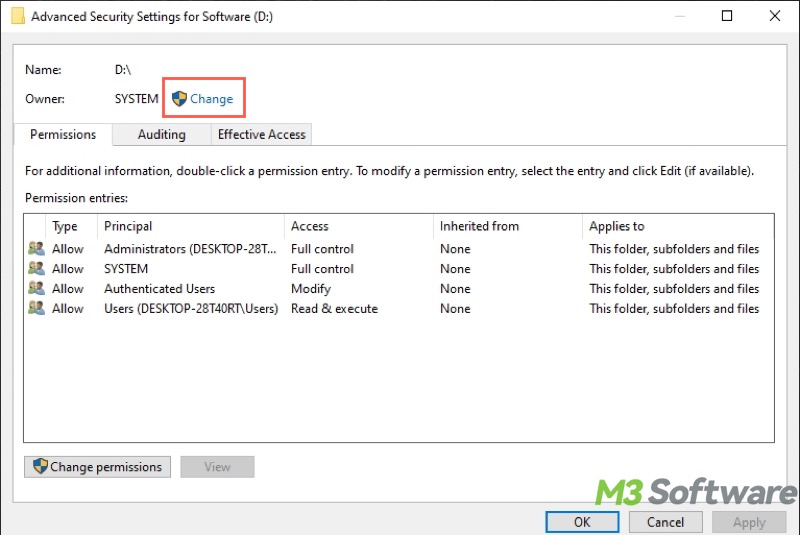The image size is (800, 535).
Task: Click the Read & execute access value
Action: point(334,309)
